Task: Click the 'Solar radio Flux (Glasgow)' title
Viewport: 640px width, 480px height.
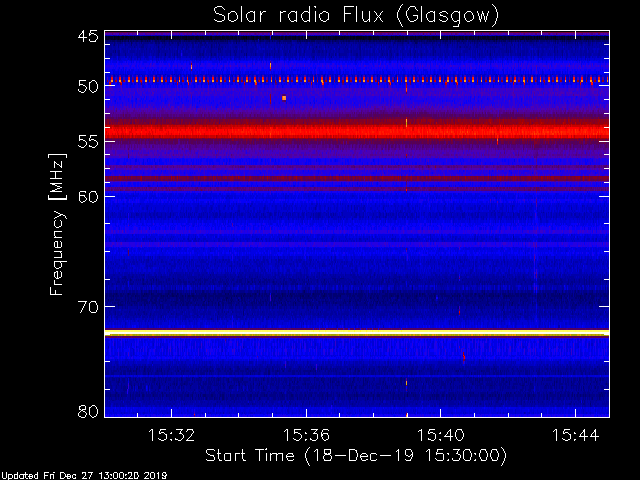Action: pos(356,16)
